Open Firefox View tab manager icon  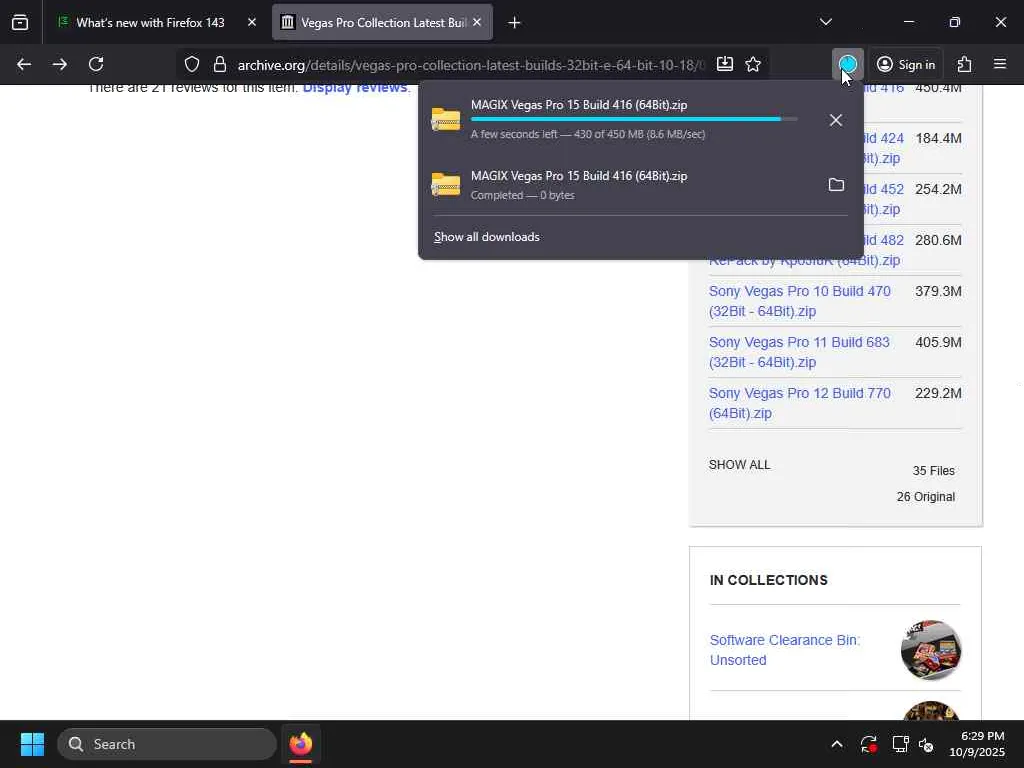tap(20, 23)
